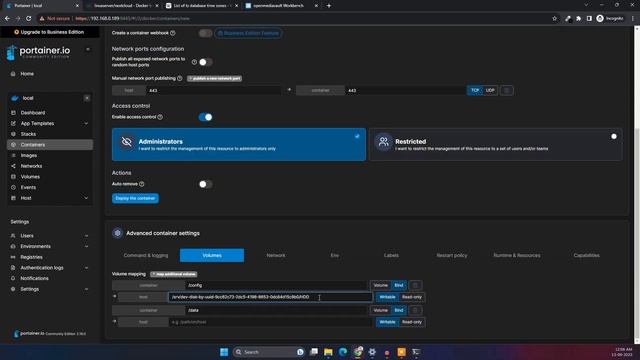Screen dimensions: 640x360
Task: Click publish a new network port
Action: pos(215,78)
